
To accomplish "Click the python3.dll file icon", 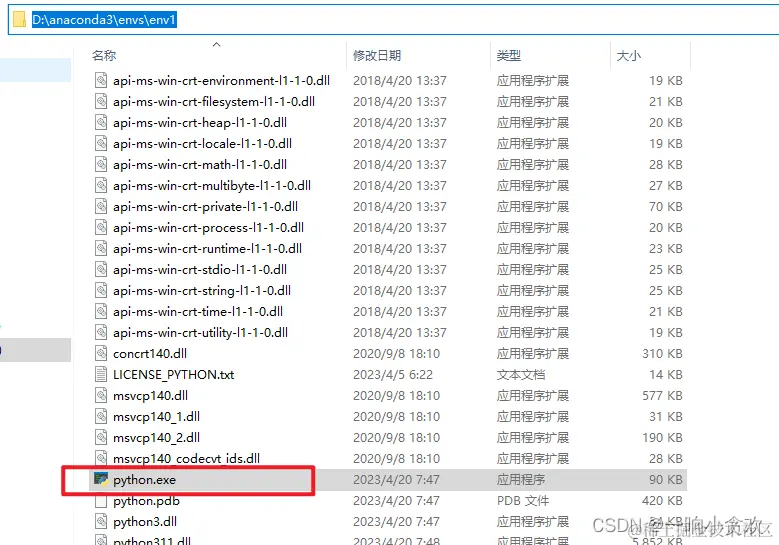I will point(101,521).
